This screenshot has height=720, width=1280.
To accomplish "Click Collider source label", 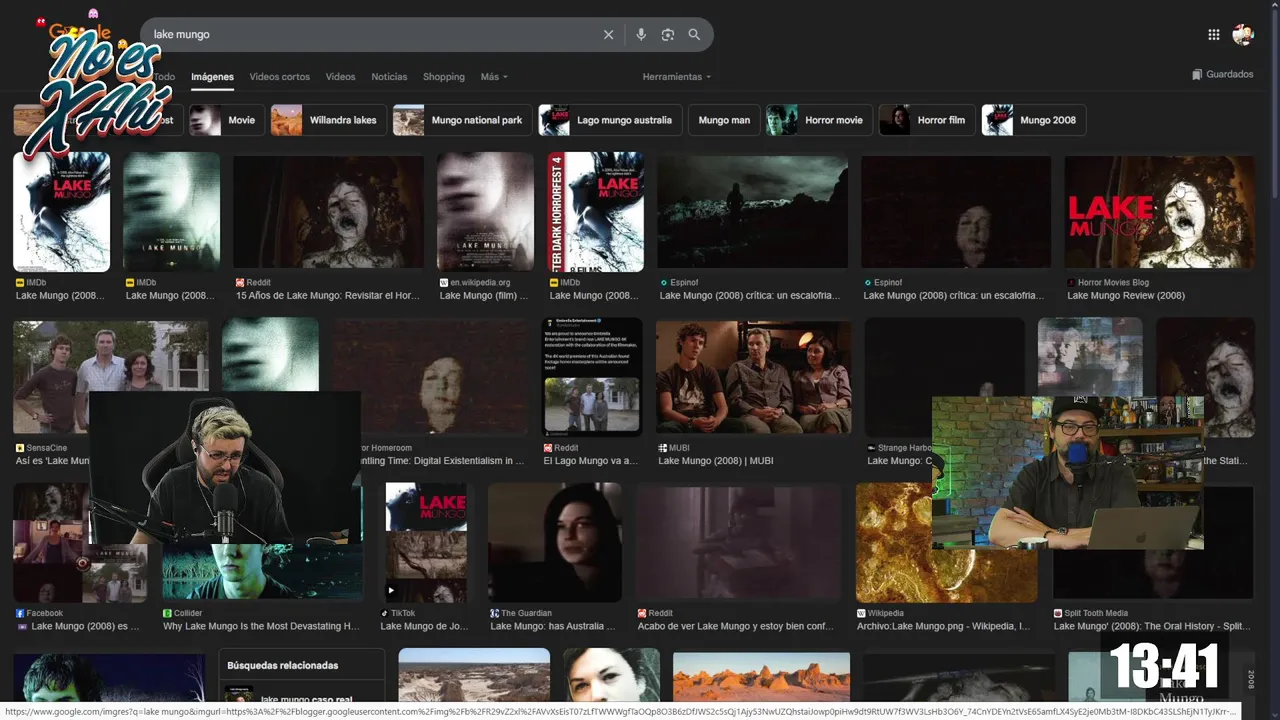I will pos(182,613).
